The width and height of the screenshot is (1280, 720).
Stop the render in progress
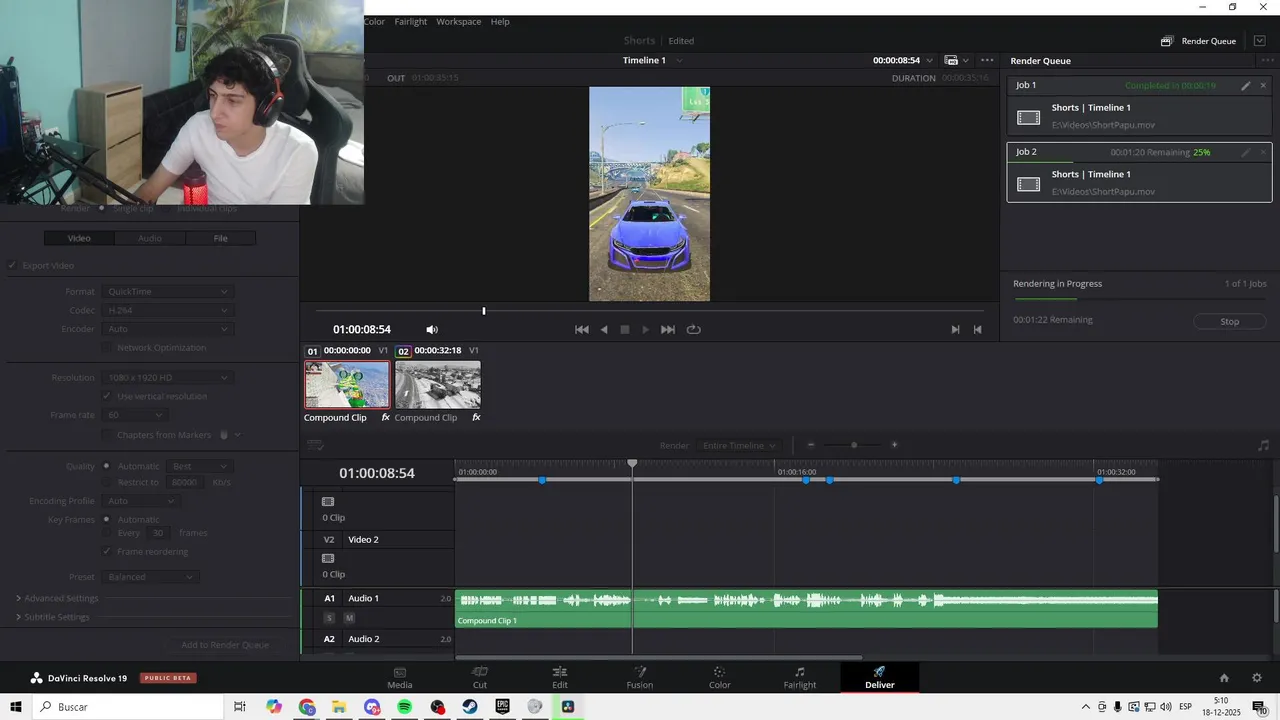[1230, 321]
